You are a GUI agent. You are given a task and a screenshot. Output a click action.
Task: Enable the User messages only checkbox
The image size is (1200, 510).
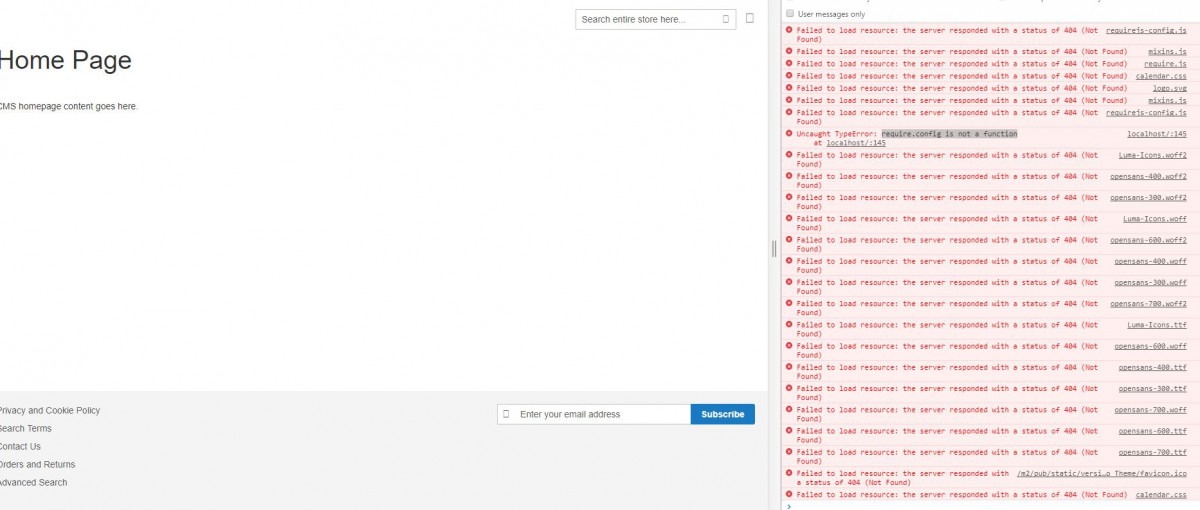tap(790, 14)
